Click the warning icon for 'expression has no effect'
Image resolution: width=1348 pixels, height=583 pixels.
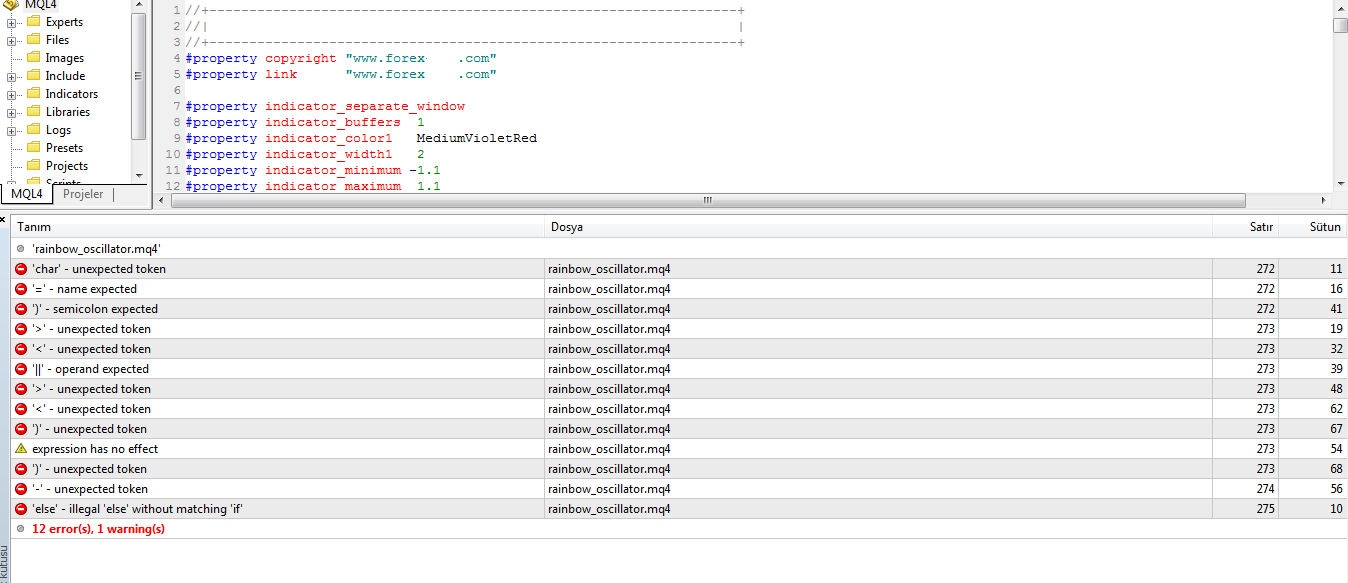(x=21, y=449)
